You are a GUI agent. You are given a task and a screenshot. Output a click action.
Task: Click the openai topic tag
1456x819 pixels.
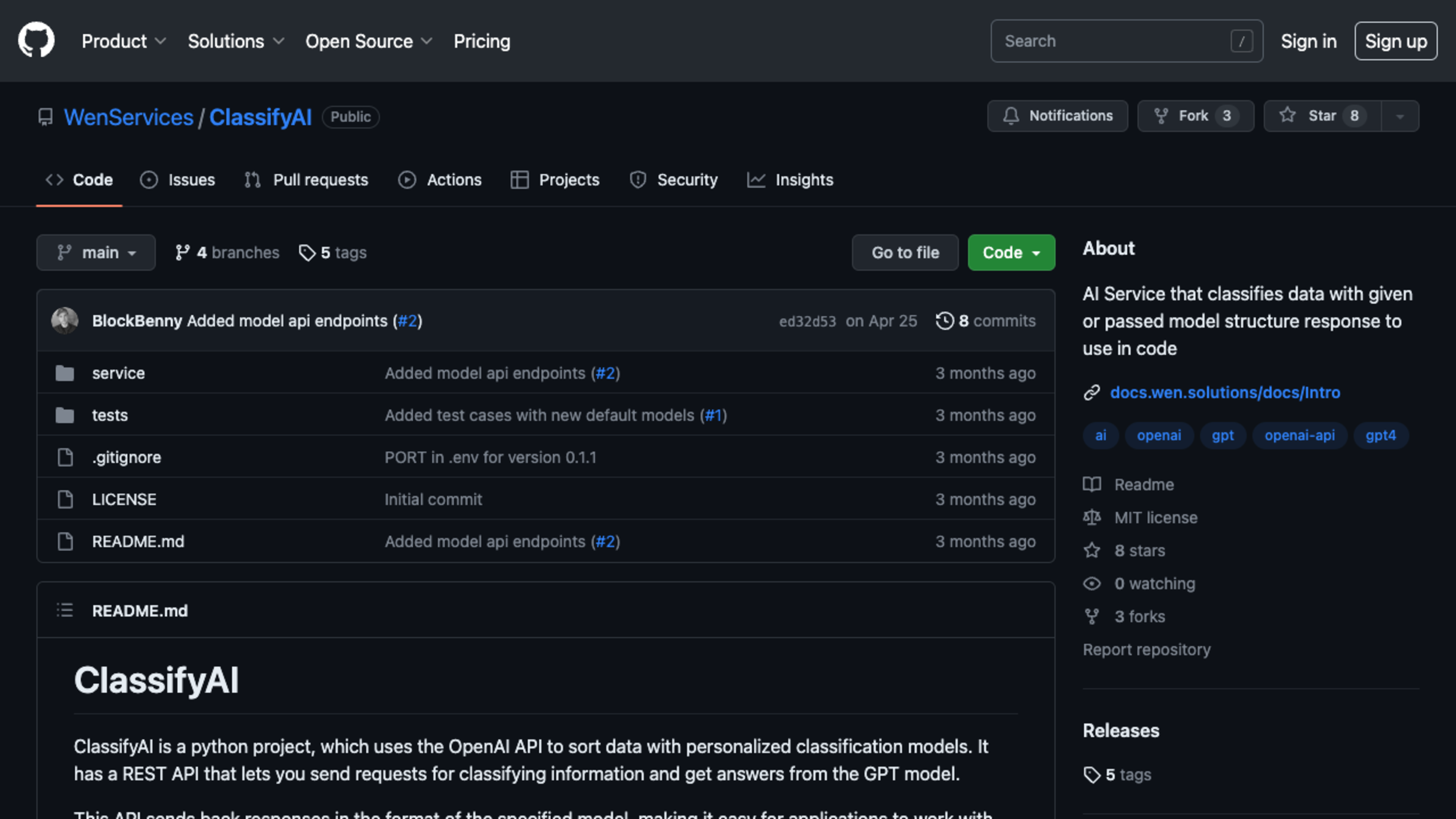[x=1159, y=435]
